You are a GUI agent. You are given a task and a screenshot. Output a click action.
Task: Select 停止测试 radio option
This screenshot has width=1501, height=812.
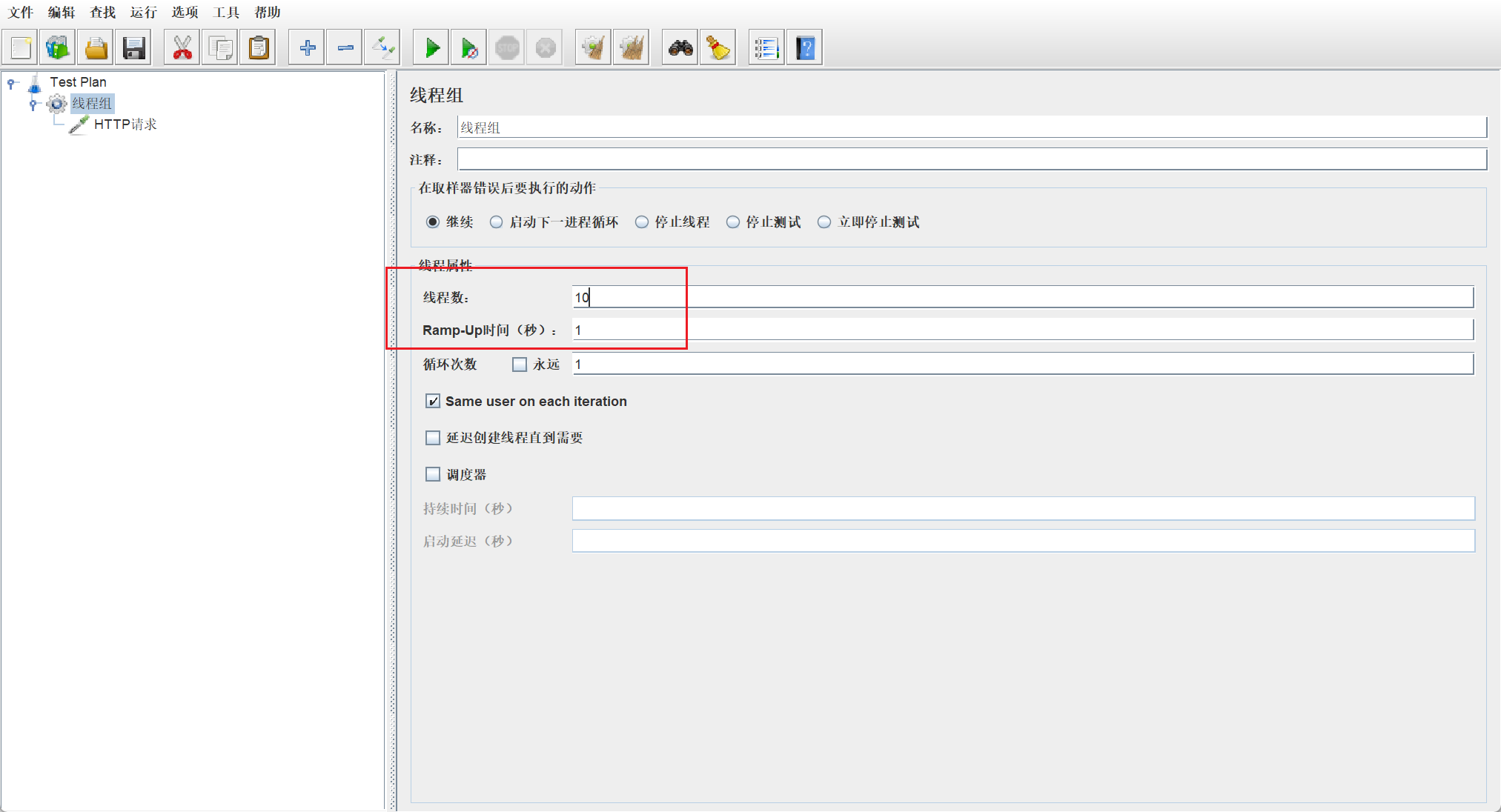733,222
